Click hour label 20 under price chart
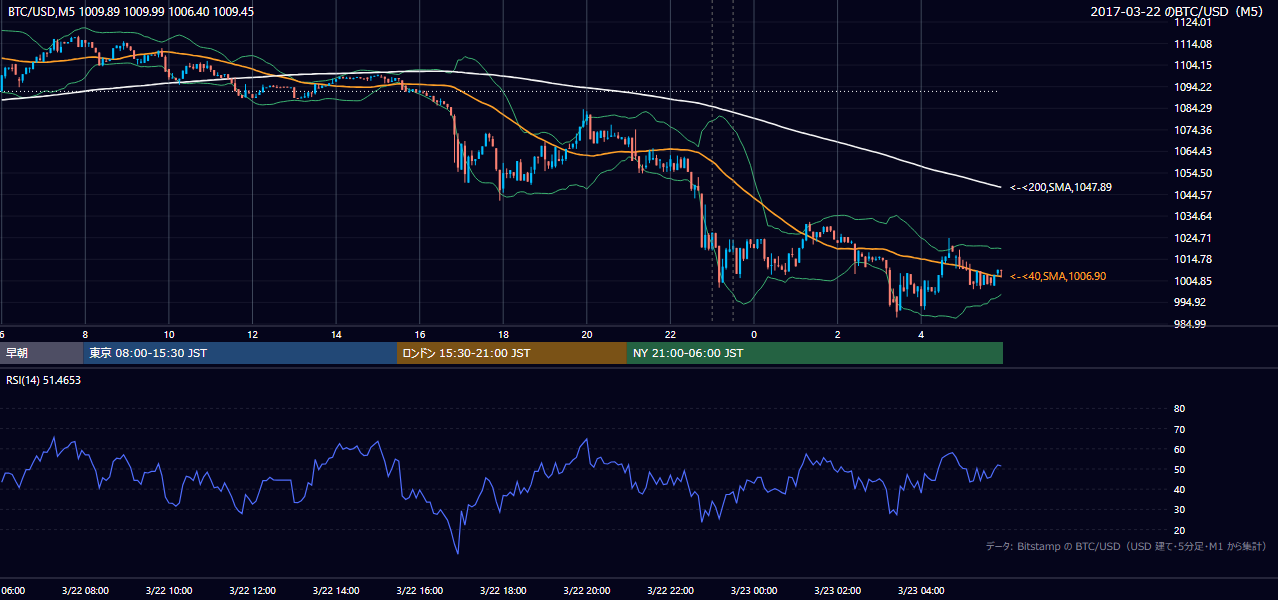The image size is (1278, 600). (x=586, y=335)
